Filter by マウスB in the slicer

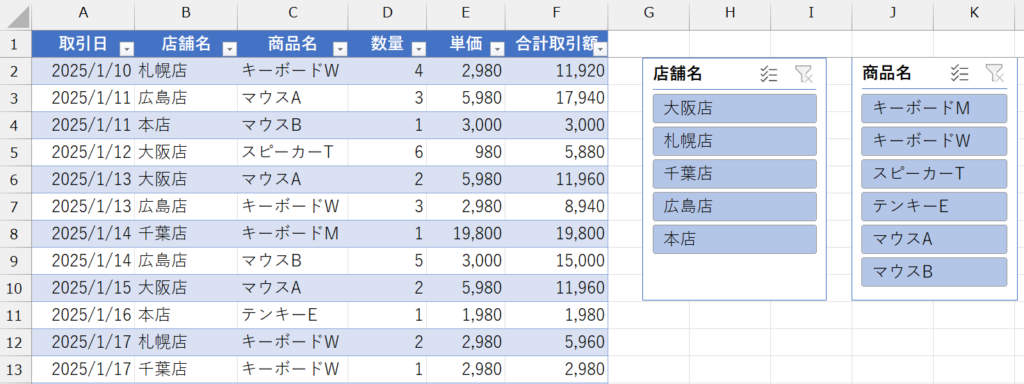[934, 272]
